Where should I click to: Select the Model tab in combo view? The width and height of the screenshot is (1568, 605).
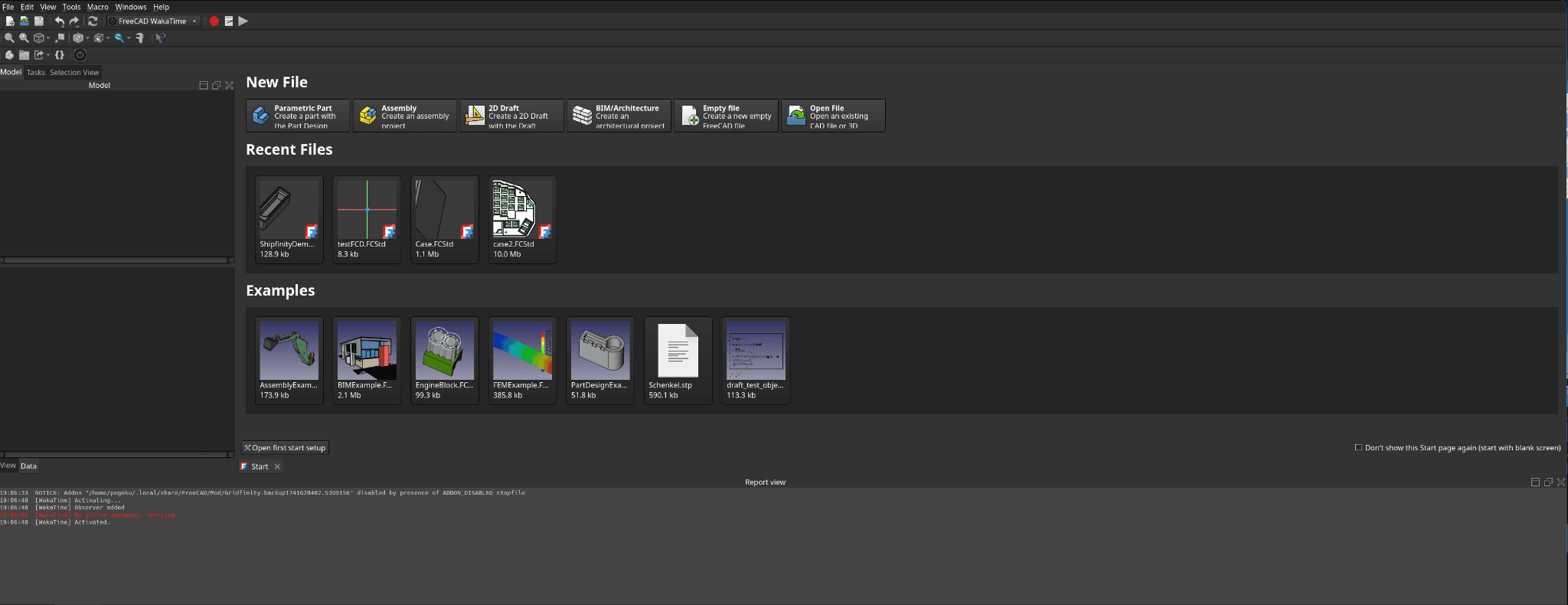11,72
